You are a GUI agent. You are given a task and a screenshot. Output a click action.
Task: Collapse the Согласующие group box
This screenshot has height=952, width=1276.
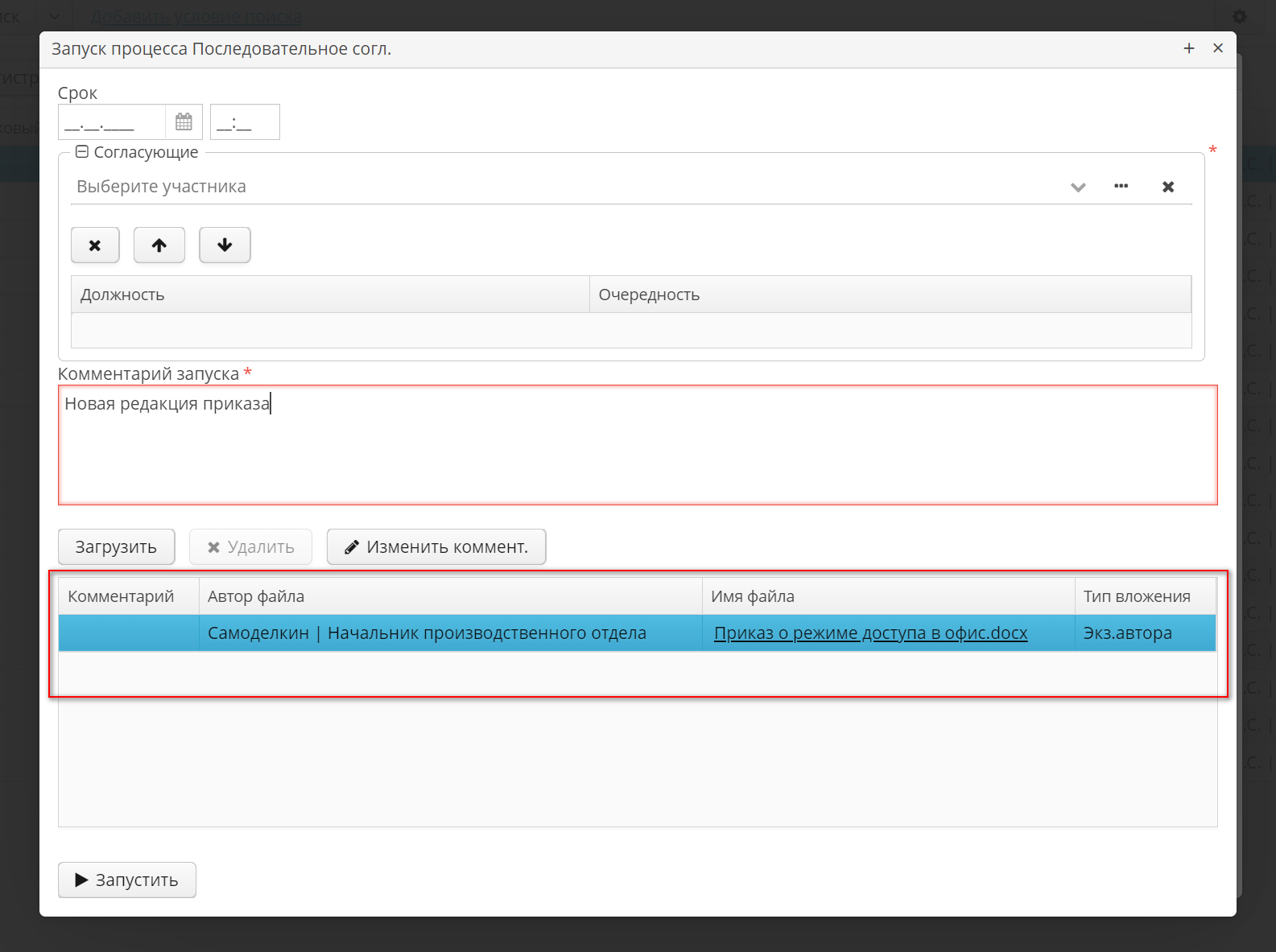(x=82, y=152)
